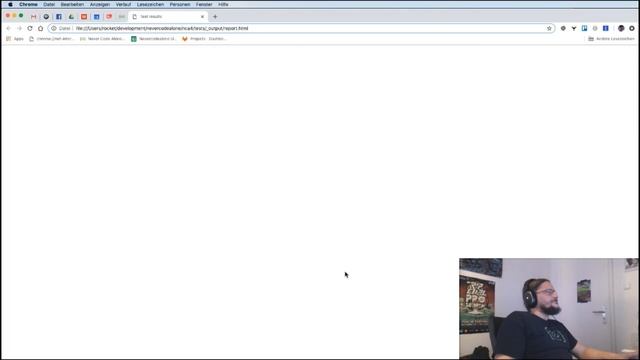Open the Apple menu
The height and width of the screenshot is (360, 640).
click(x=10, y=4)
